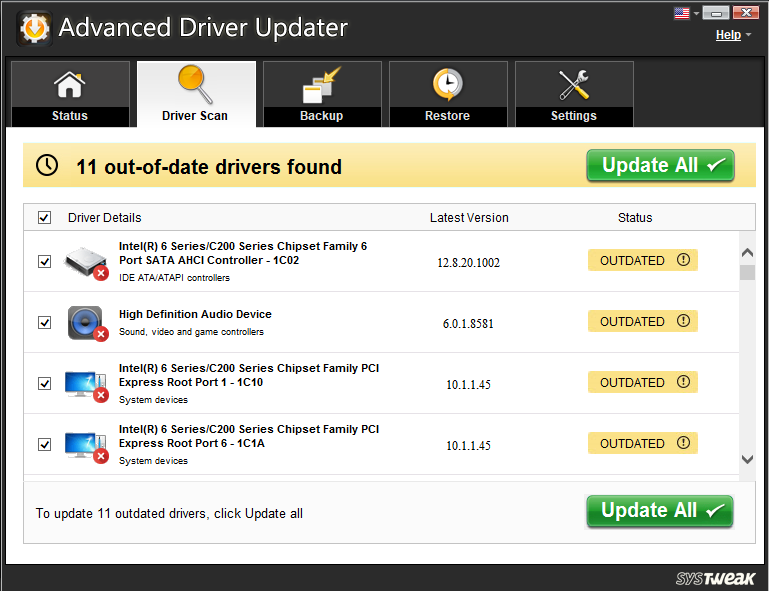
Task: Click the Latest Version column header
Action: pyautogui.click(x=469, y=218)
